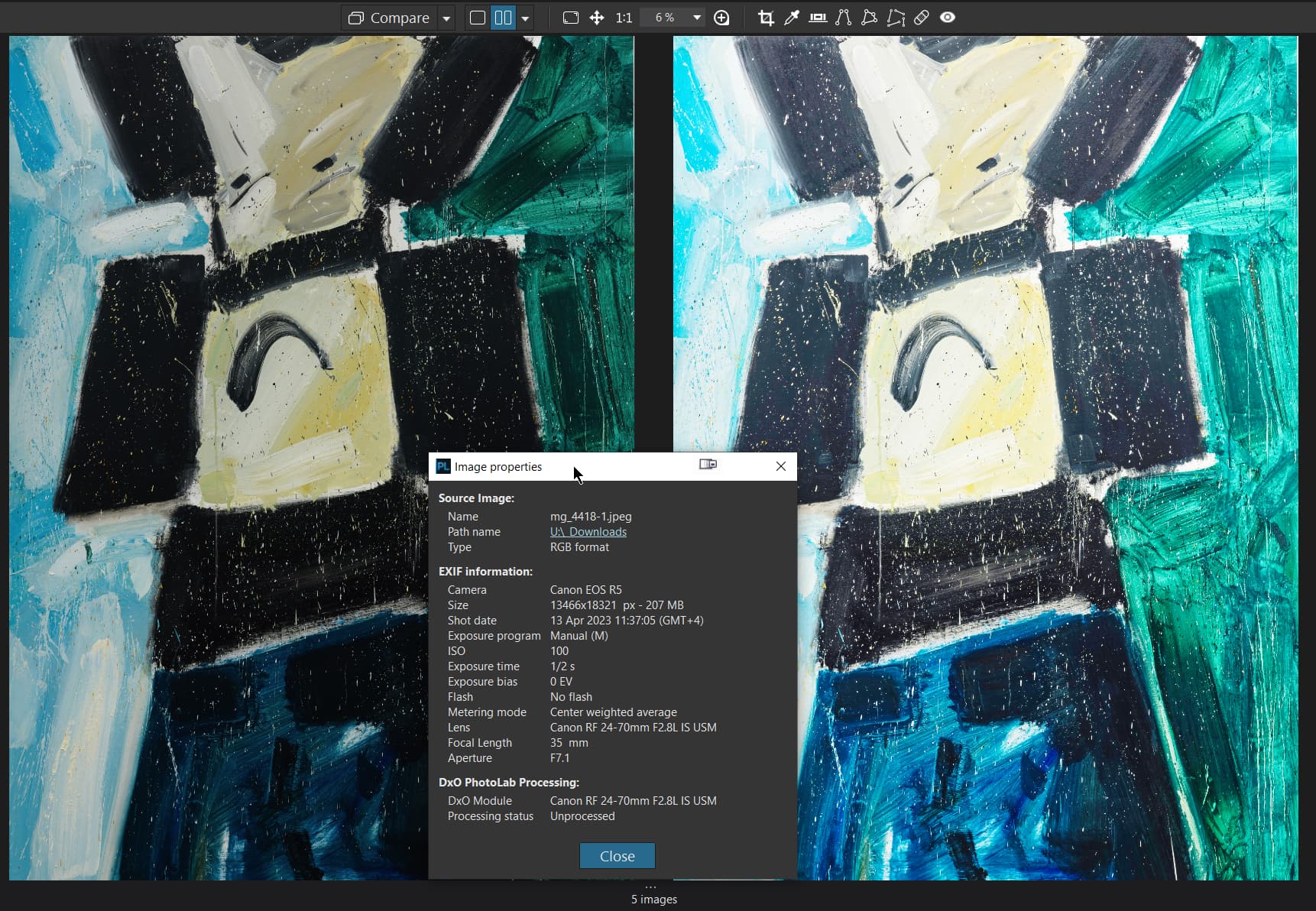1316x911 pixels.
Task: Open the view layout dropdown arrow
Action: click(x=525, y=18)
